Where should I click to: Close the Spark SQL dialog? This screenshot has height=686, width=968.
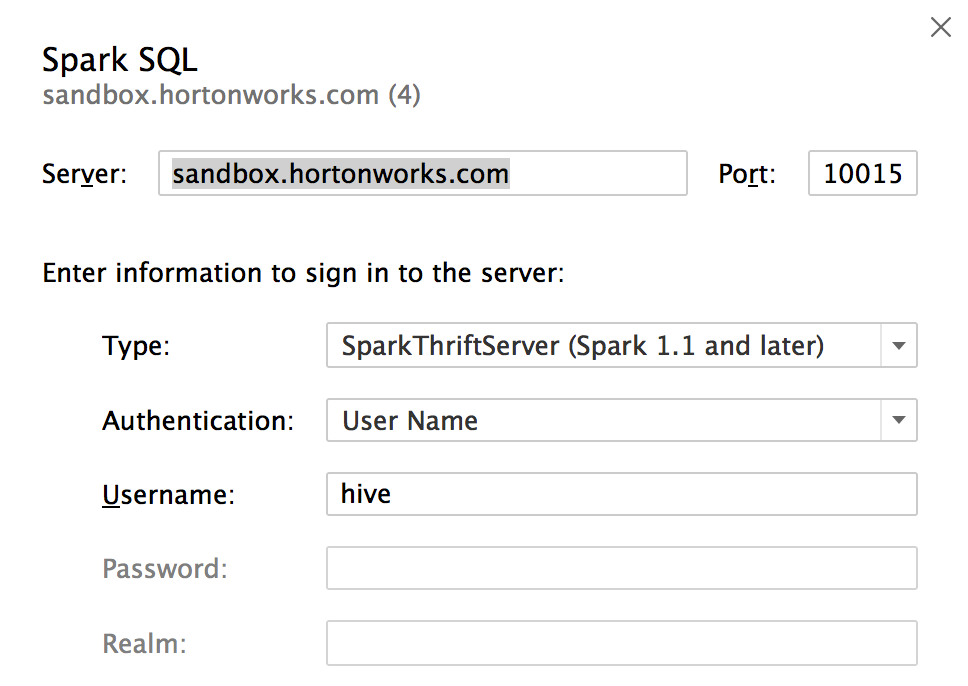click(941, 28)
